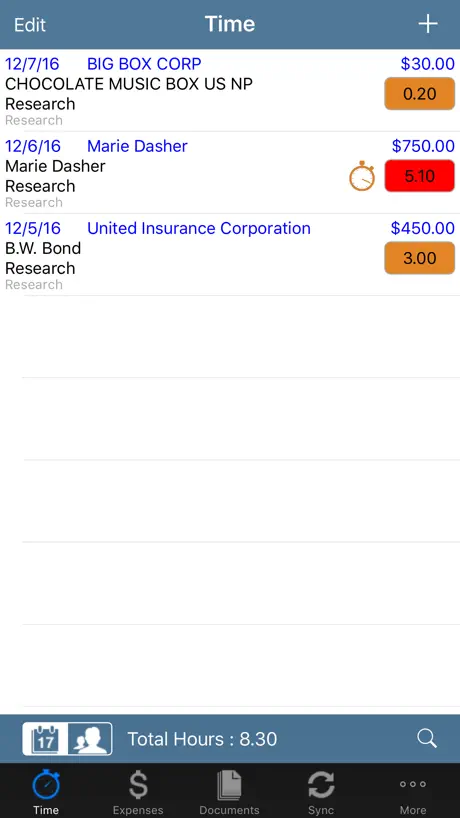Tap the Total Hours : 8.30 label
Screen dimensions: 460x818
tap(202, 739)
